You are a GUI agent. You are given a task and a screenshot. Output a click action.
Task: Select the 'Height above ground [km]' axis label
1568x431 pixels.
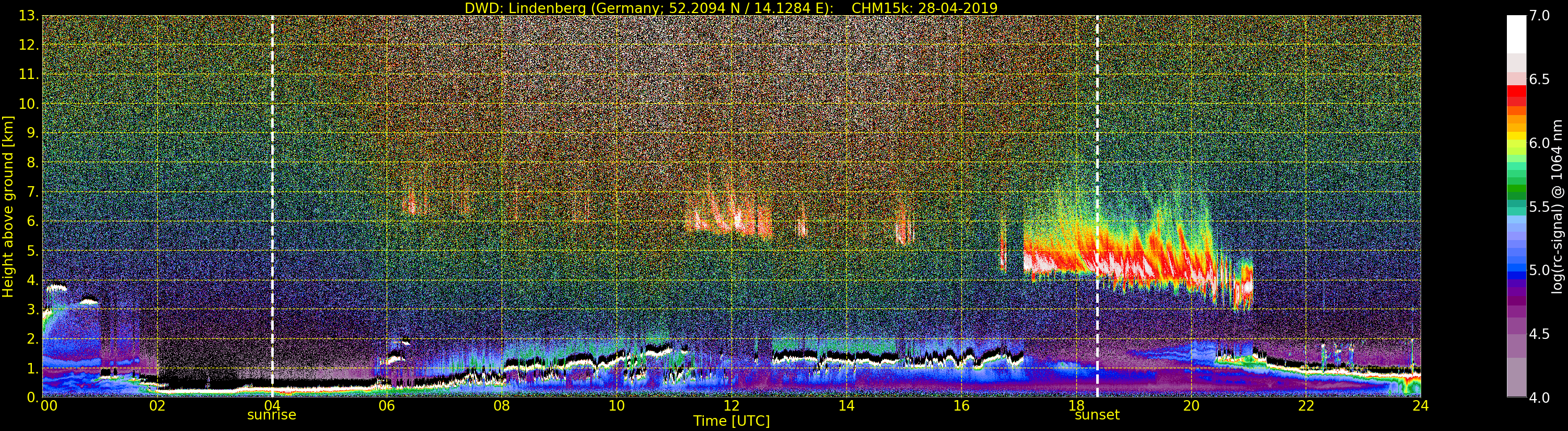(x=8, y=206)
